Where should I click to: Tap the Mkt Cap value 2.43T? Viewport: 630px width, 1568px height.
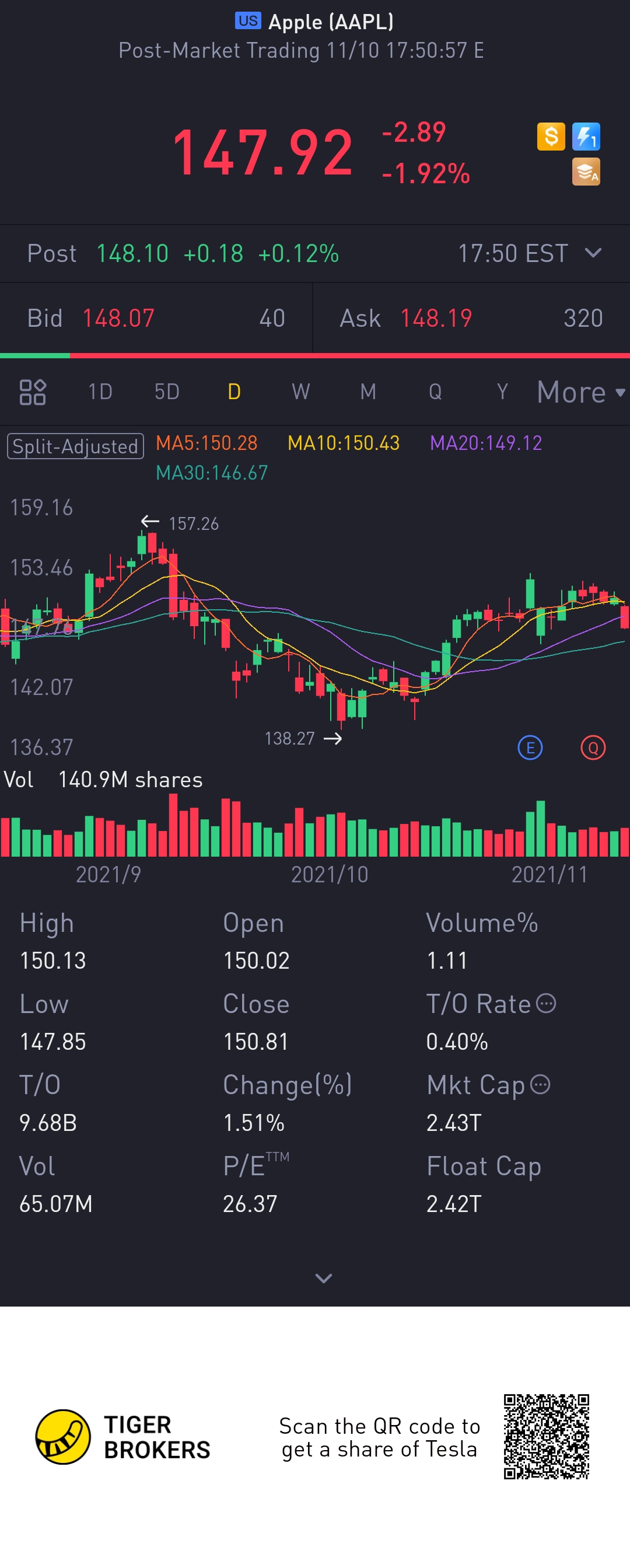454,1122
